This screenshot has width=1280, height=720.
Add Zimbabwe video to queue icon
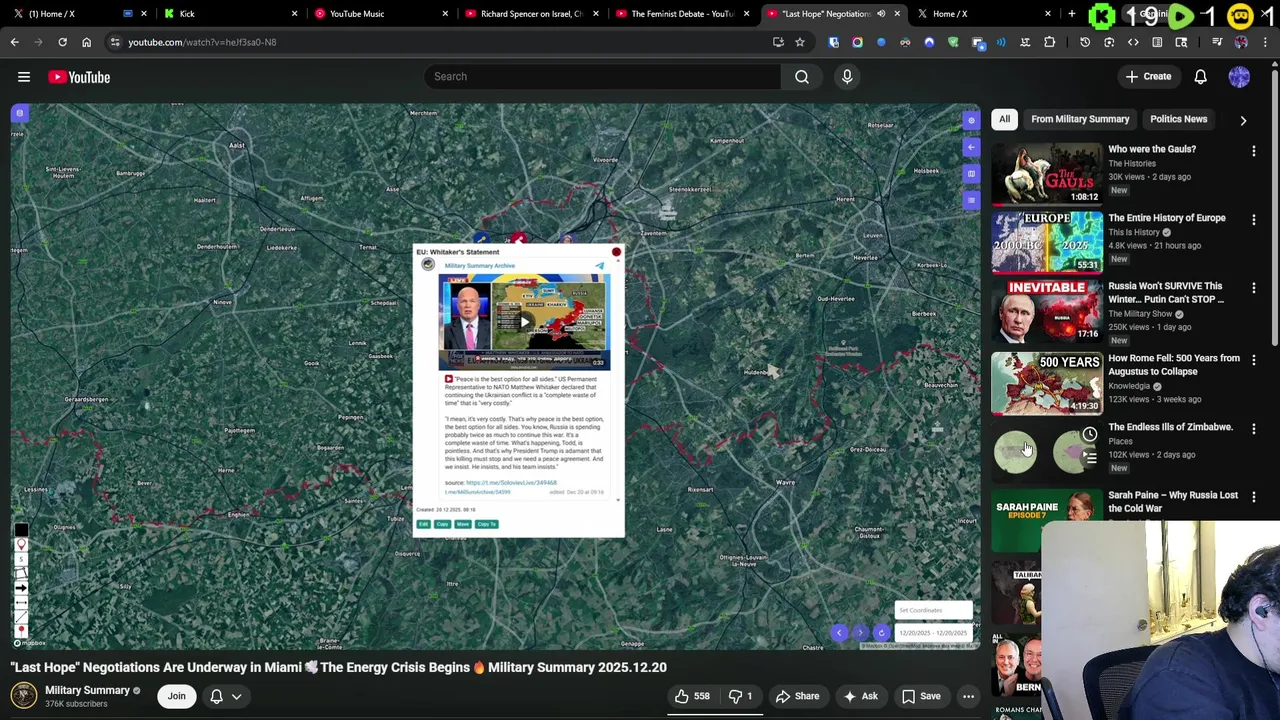tap(1089, 458)
